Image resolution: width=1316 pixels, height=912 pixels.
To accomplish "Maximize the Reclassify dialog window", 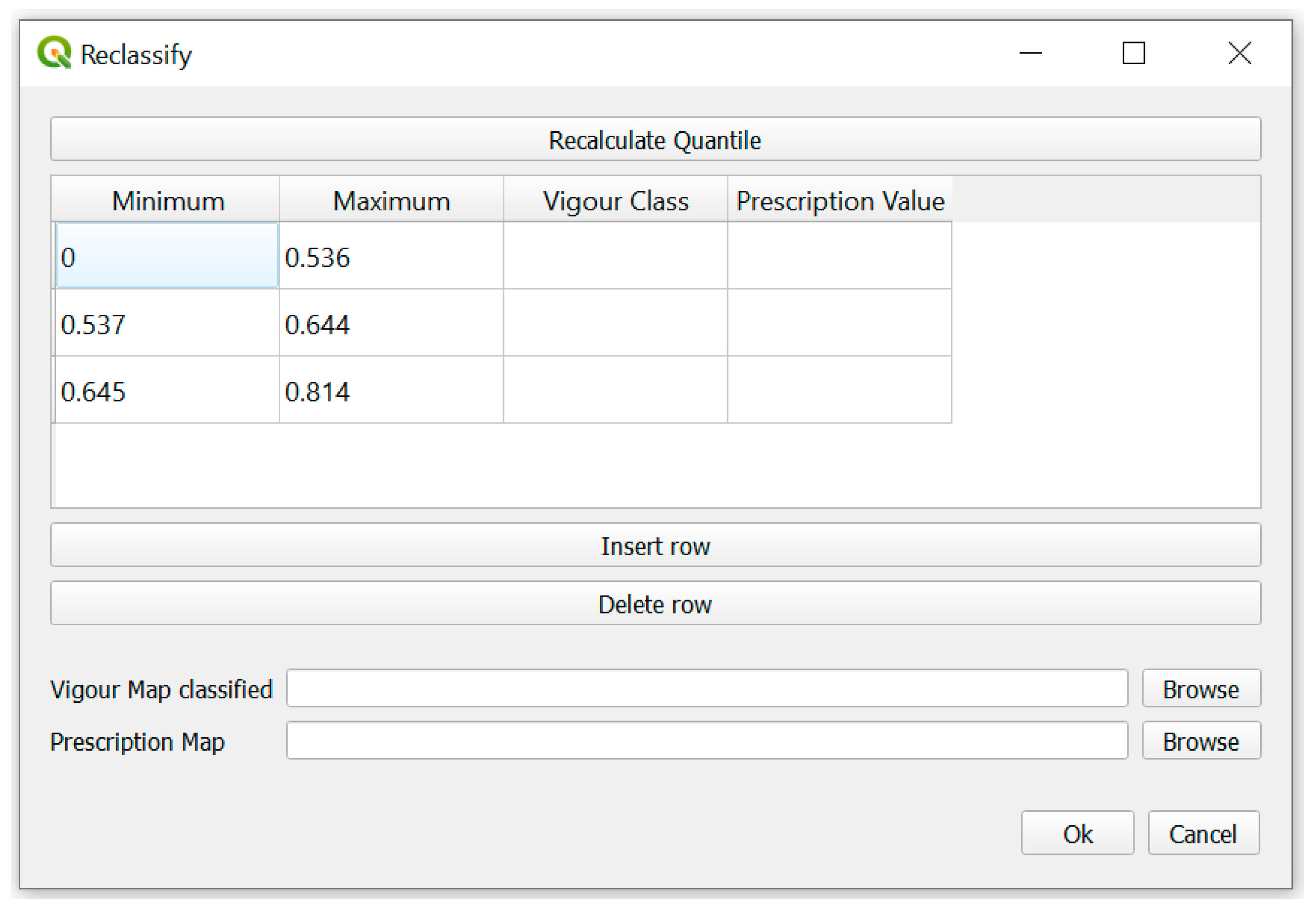I will 1133,53.
